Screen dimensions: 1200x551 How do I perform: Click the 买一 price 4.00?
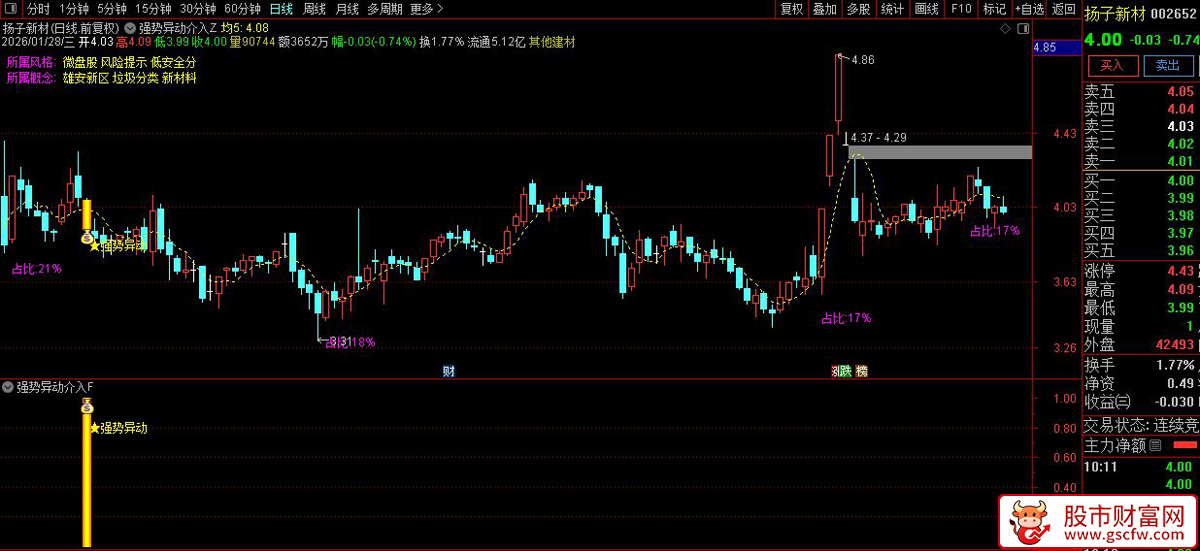coord(1180,181)
